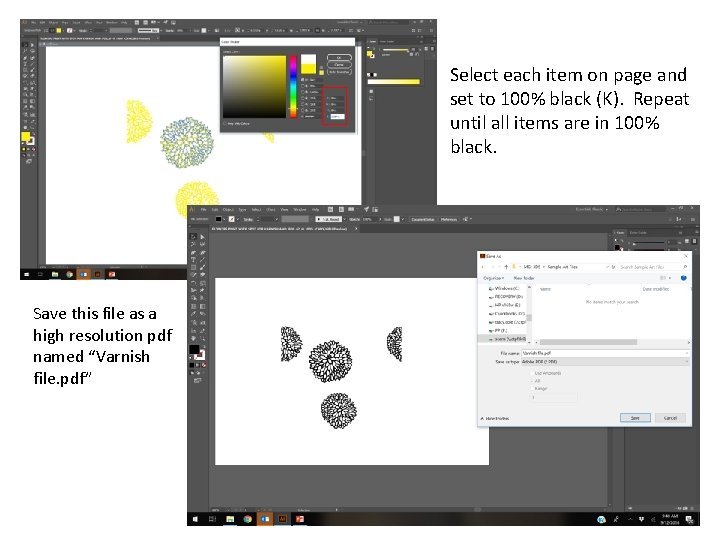Image resolution: width=720 pixels, height=540 pixels.
Task: Click New folder in the Save As dialog
Action: pos(524,278)
